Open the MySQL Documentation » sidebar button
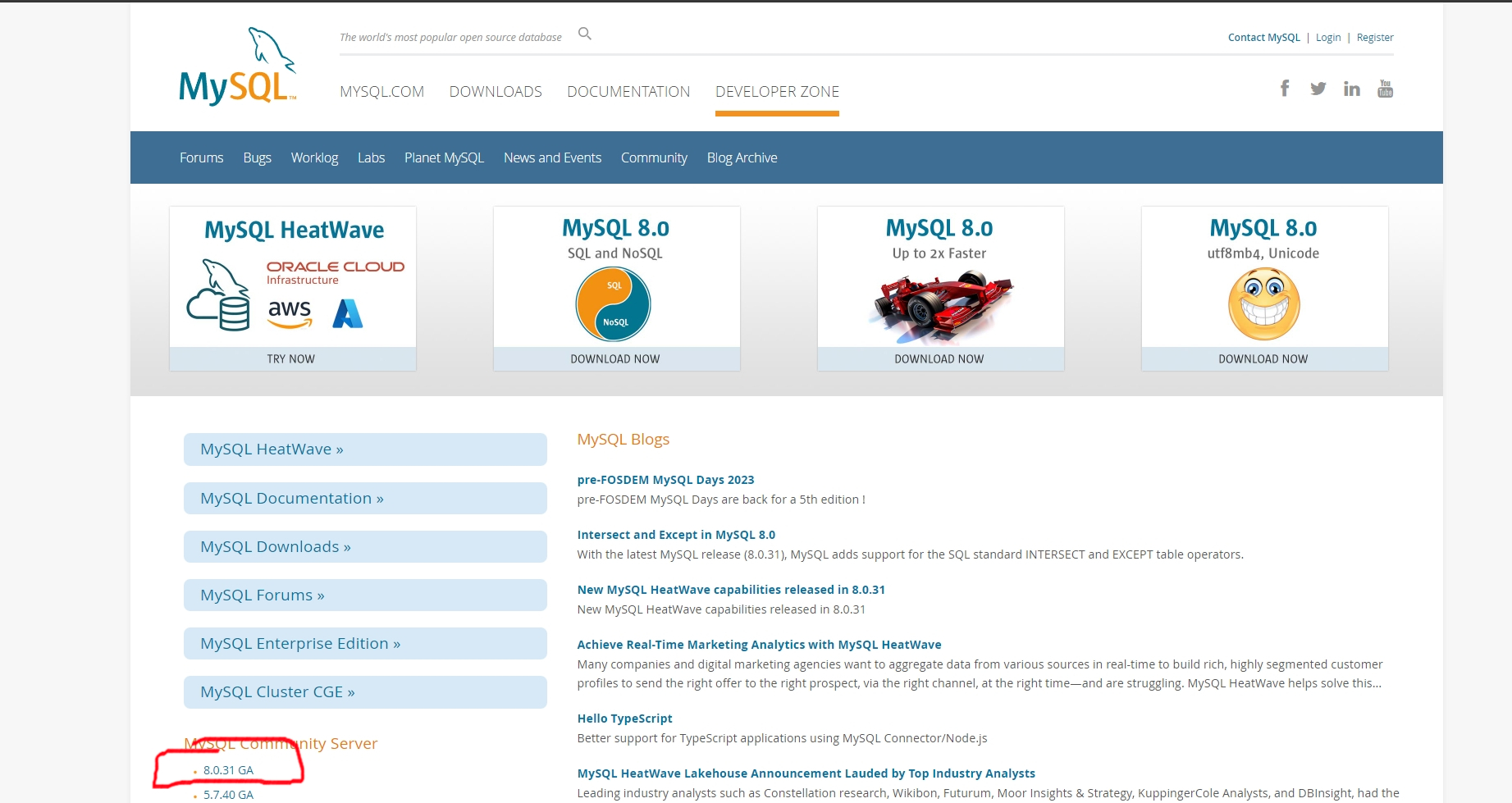 click(x=365, y=498)
